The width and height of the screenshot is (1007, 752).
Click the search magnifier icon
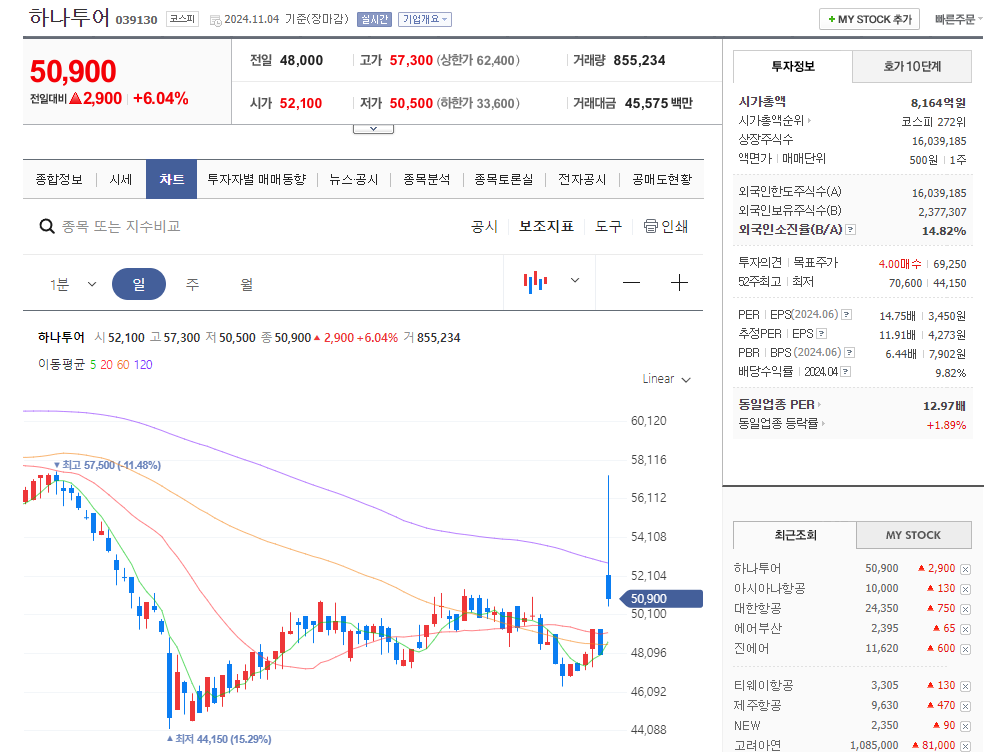pos(46,226)
